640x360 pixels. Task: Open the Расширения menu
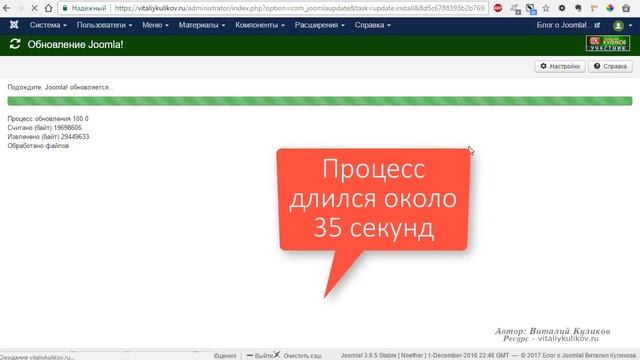click(320, 25)
